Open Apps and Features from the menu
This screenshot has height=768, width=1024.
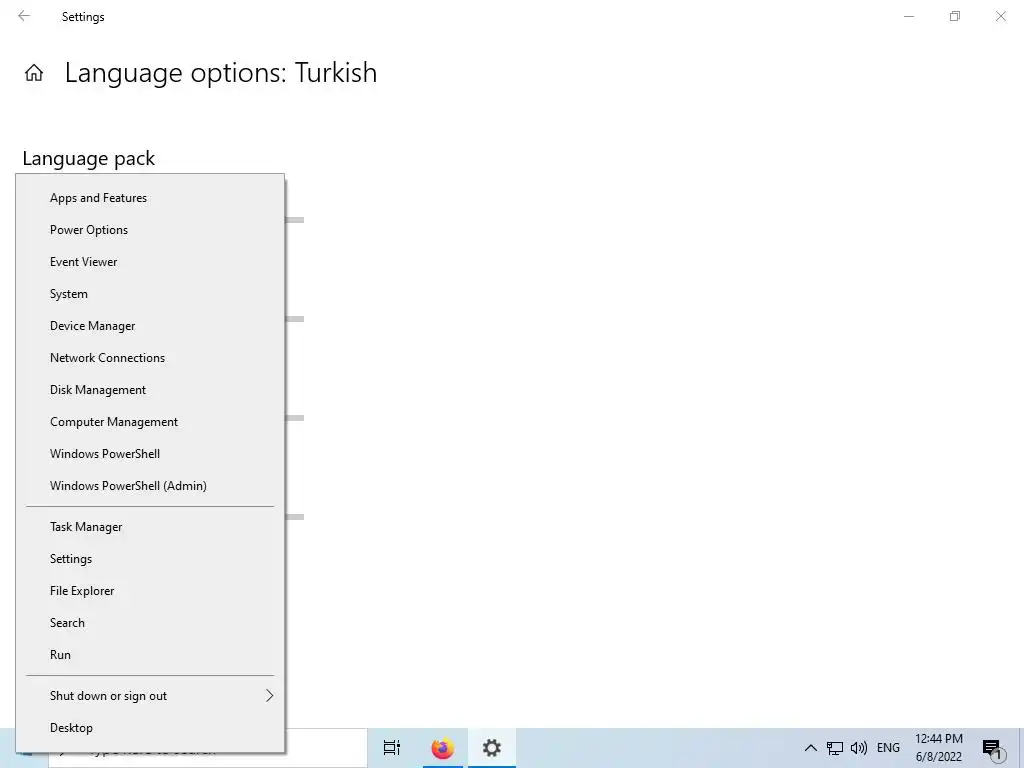click(x=150, y=198)
